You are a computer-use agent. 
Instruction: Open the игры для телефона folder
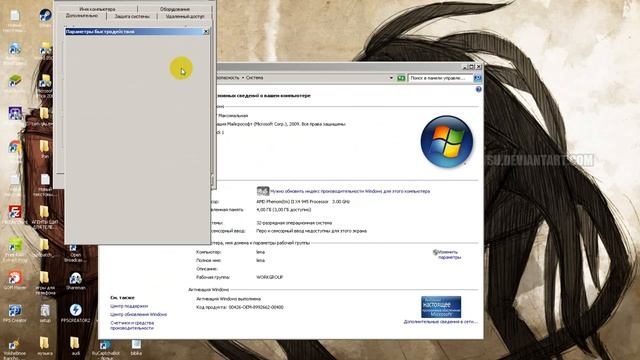(x=44, y=278)
